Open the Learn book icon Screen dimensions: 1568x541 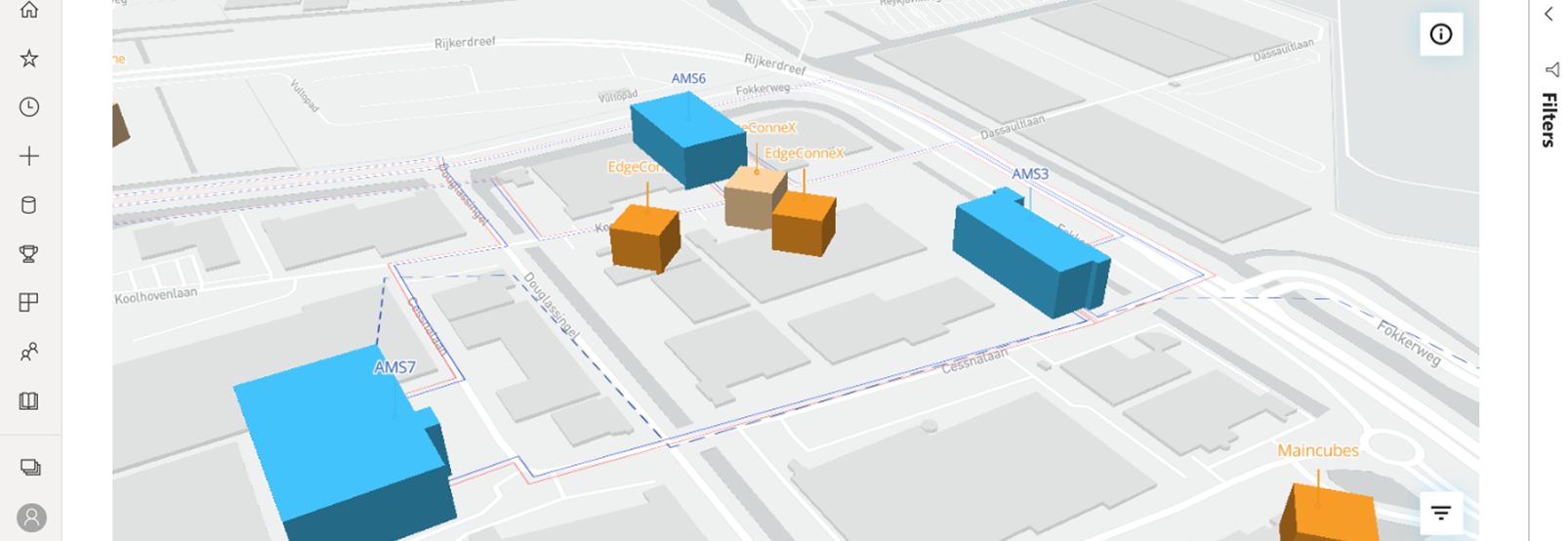[x=29, y=400]
